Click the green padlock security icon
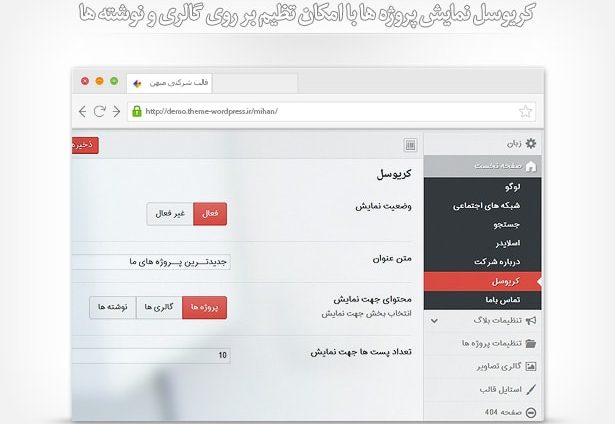Viewport: 615px width, 424px height. pos(137,111)
